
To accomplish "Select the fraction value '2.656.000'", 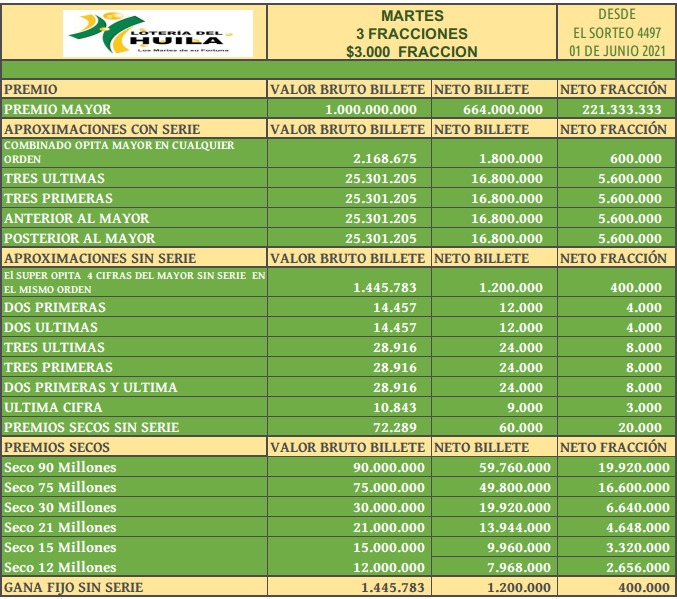I will click(x=638, y=567).
